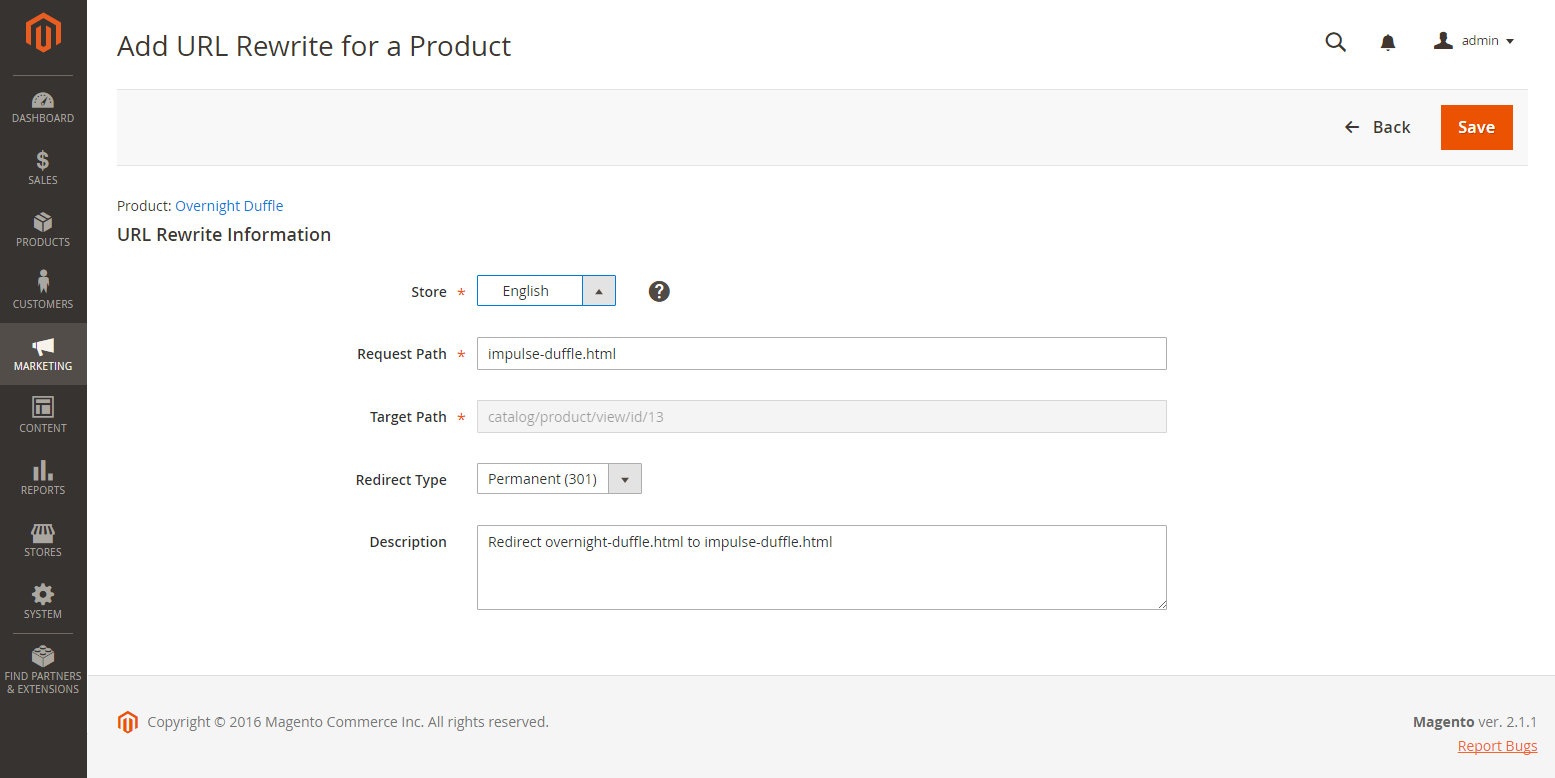
Task: Open the Sales menu
Action: coord(43,168)
